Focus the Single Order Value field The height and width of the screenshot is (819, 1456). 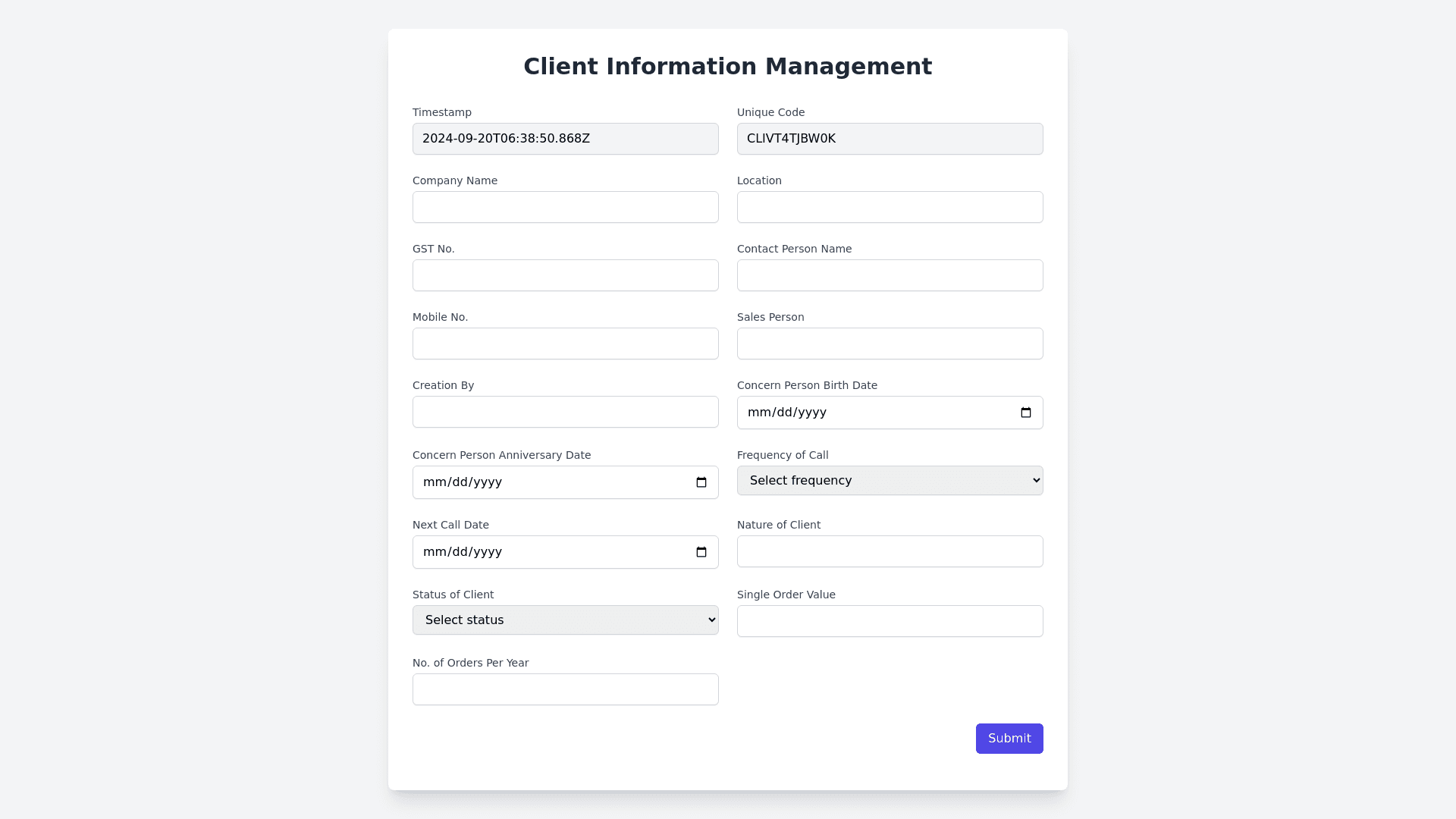890,621
